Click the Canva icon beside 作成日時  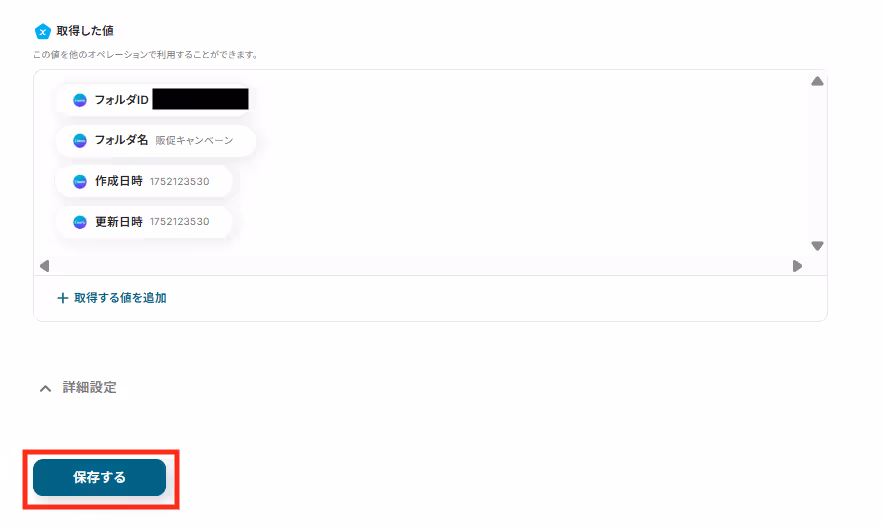coord(80,181)
